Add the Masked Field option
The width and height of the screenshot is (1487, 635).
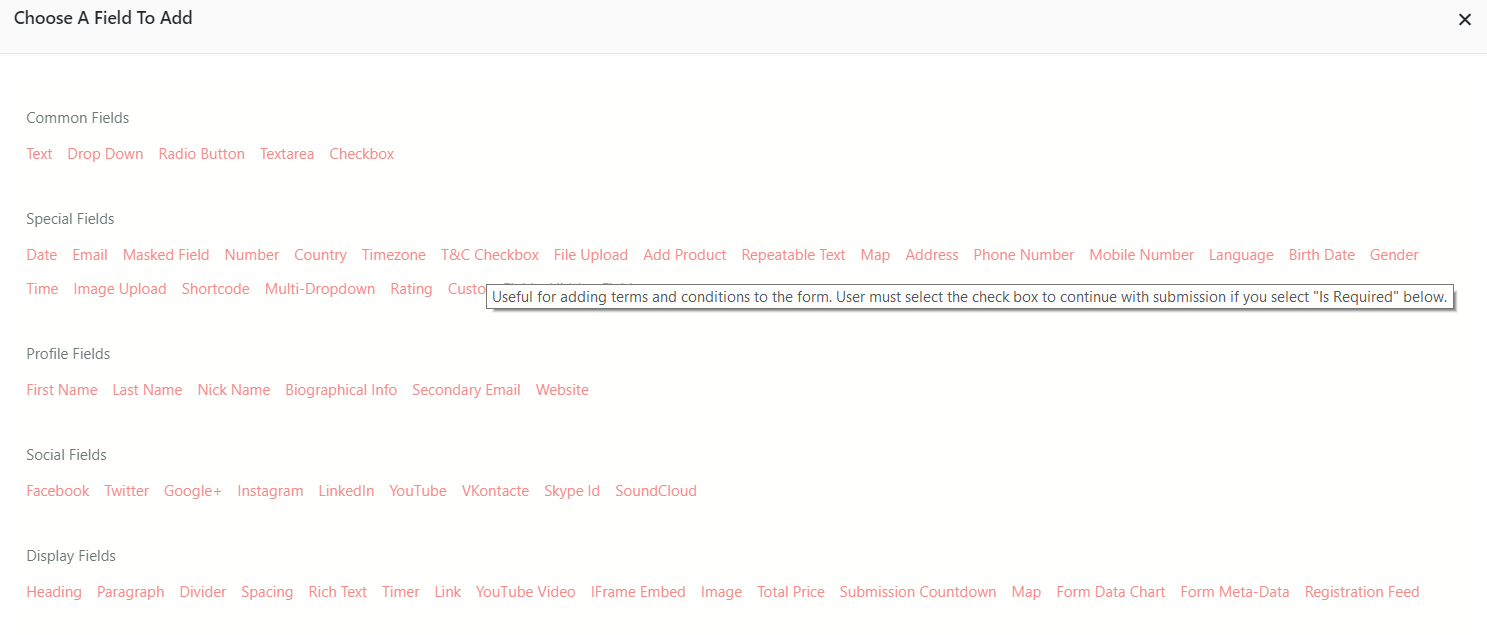click(166, 255)
